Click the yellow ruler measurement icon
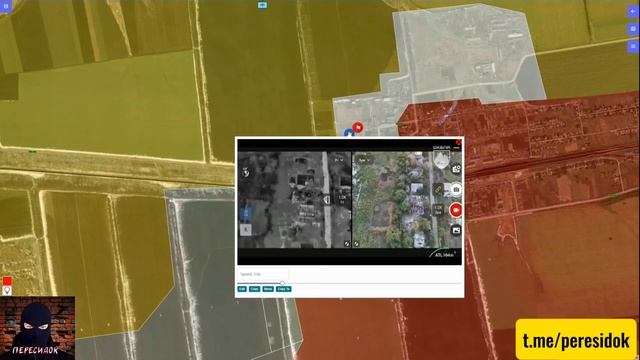 (438, 189)
